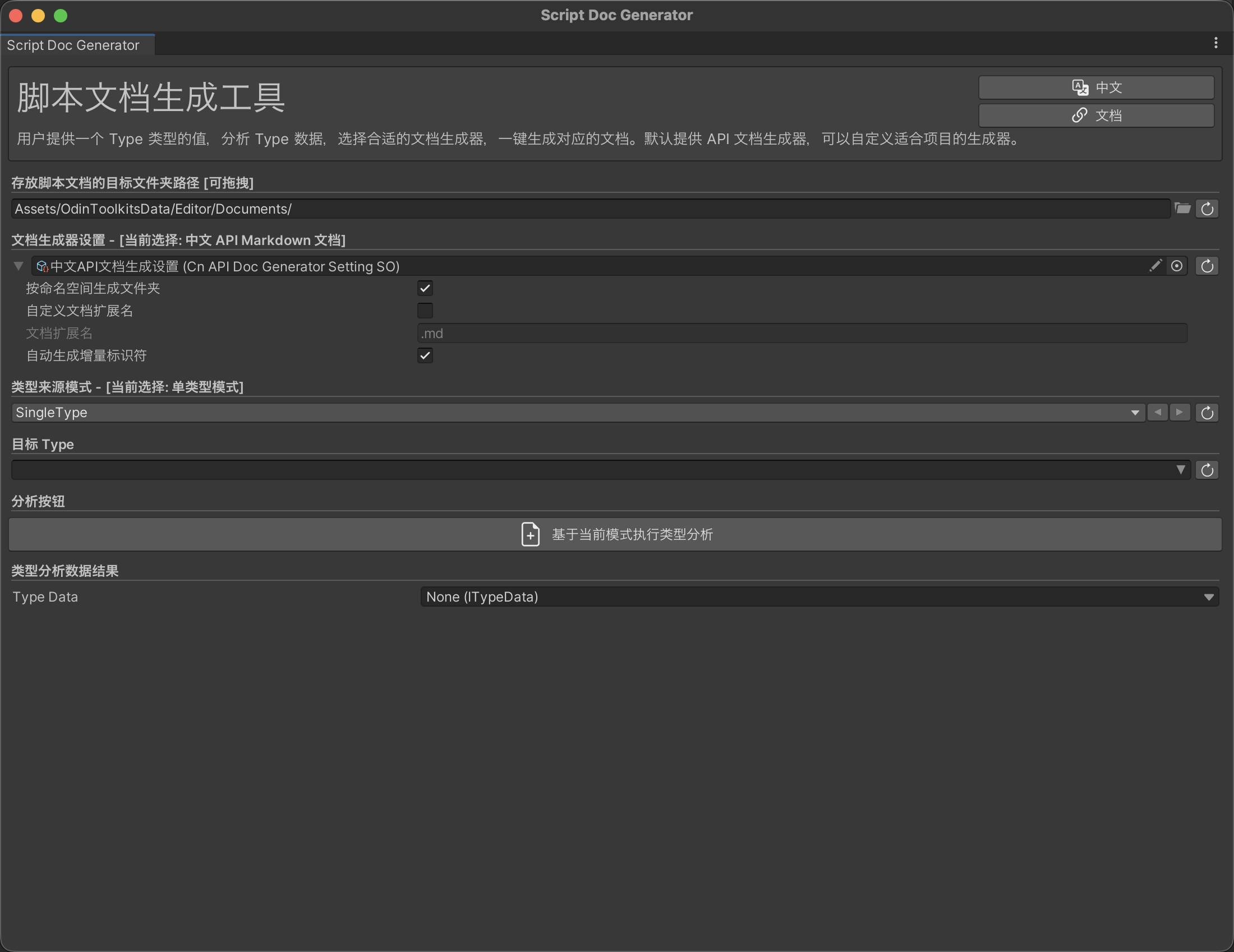Open the SingleType mode dropdown
The image size is (1234, 952).
576,412
